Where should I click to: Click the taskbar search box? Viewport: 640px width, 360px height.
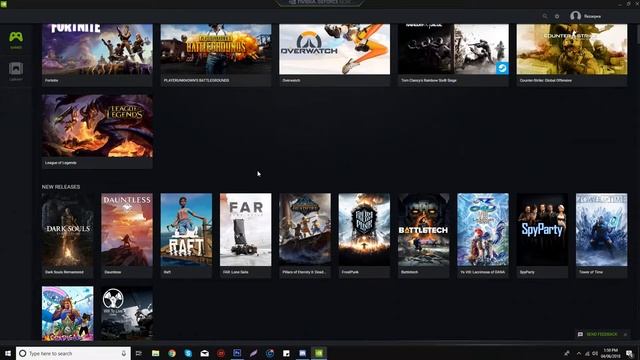coord(73,353)
